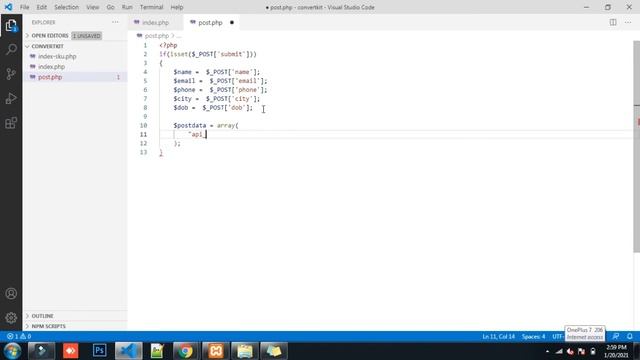Open Run and Debug view
640x360 pixels.
coord(11,98)
